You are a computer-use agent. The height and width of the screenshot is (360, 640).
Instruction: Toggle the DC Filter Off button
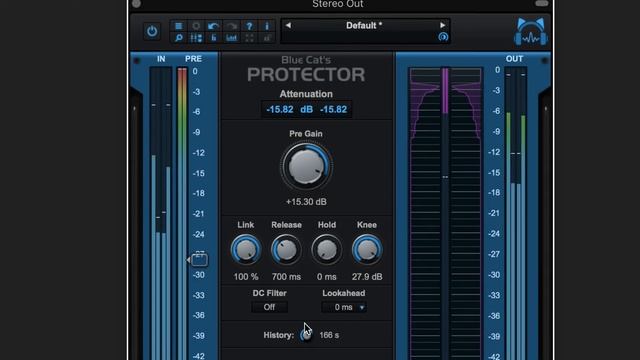[x=269, y=307]
